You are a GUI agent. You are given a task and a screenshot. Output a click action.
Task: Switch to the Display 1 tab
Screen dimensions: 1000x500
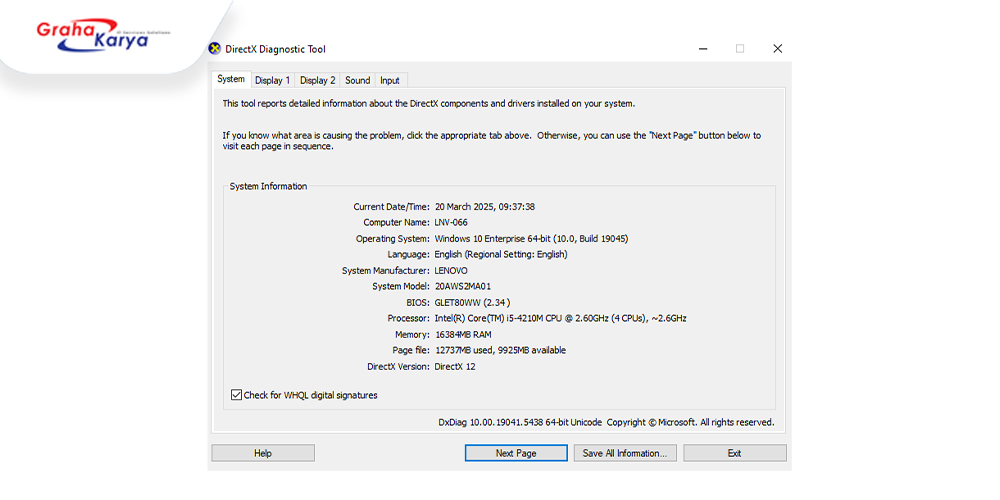click(x=272, y=80)
